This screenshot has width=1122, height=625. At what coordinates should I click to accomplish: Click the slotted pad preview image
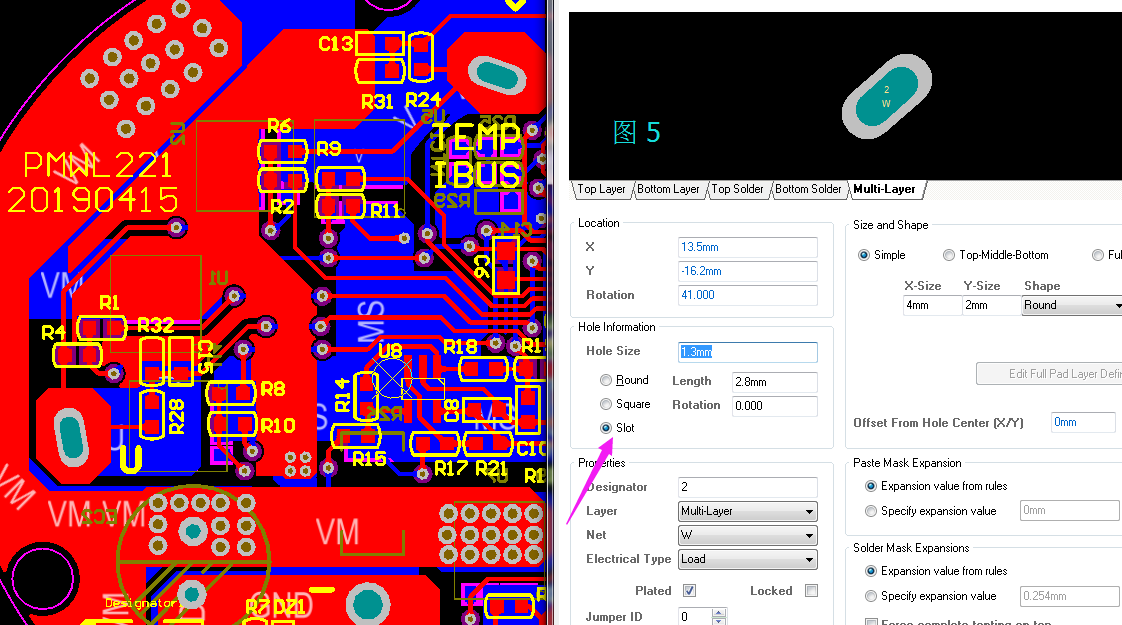pyautogui.click(x=887, y=96)
